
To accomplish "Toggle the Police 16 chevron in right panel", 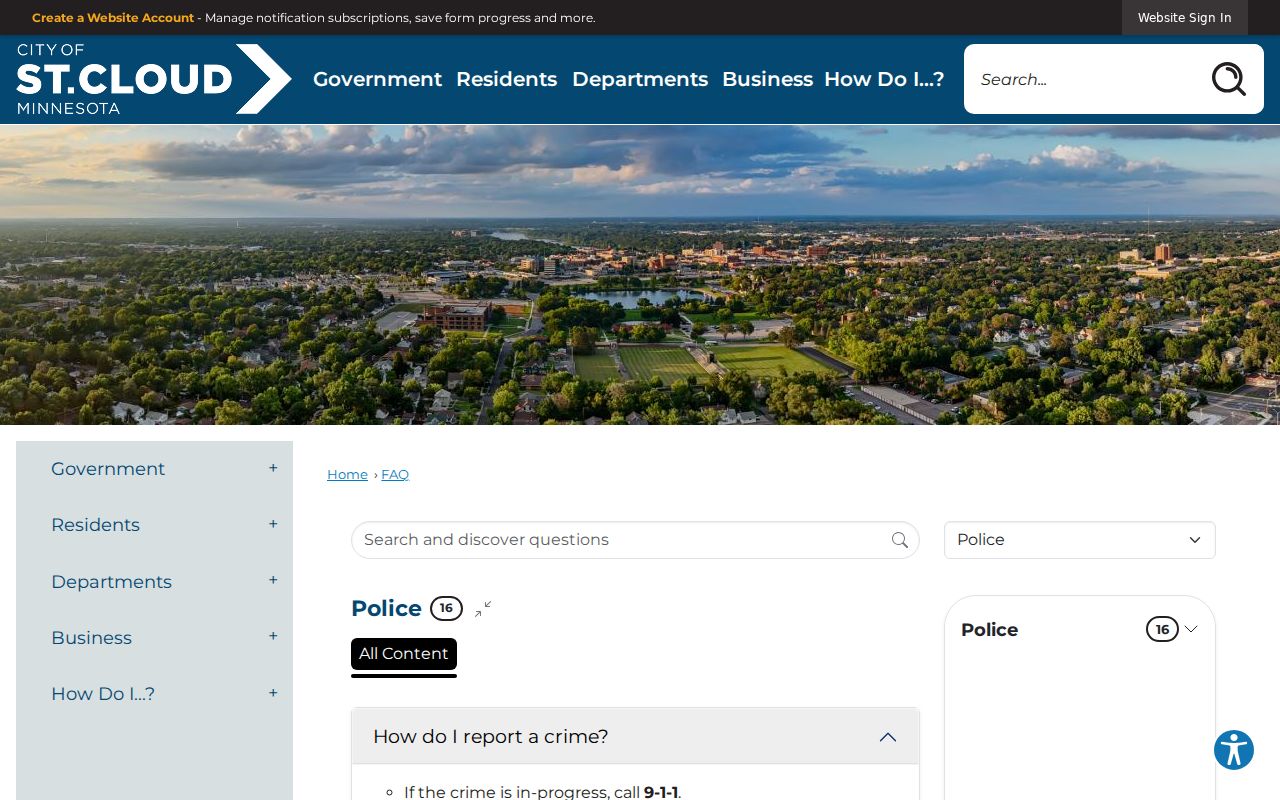I will pos(1191,629).
